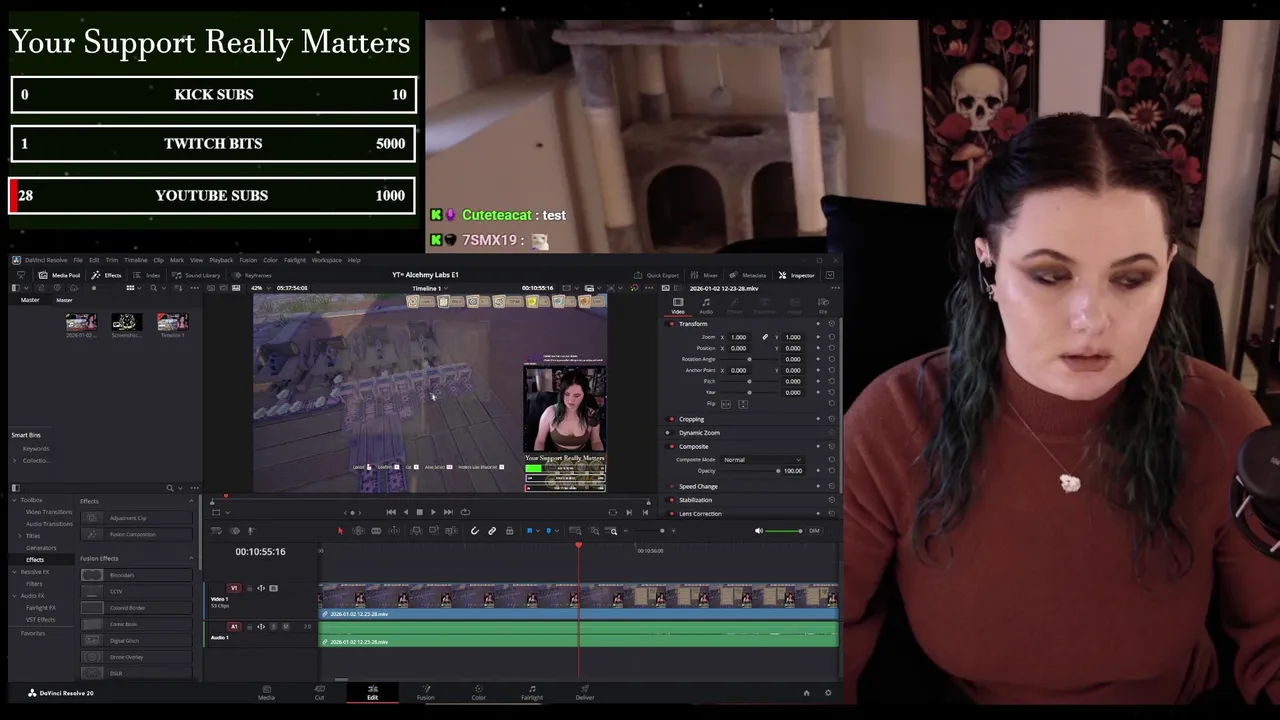The width and height of the screenshot is (1280, 720).
Task: Click the Quick Export button
Action: click(656, 275)
